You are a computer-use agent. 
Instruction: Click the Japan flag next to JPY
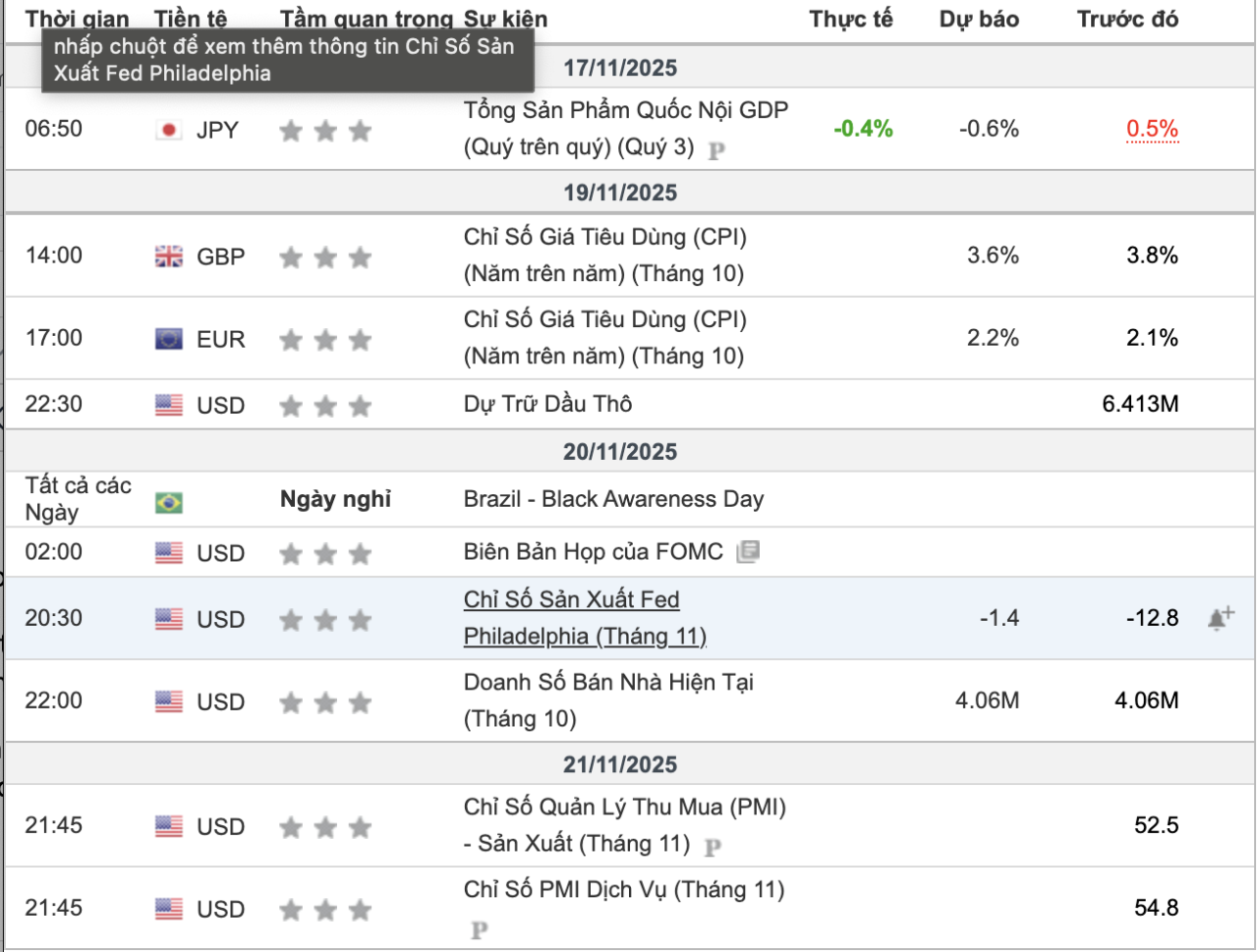pos(169,130)
